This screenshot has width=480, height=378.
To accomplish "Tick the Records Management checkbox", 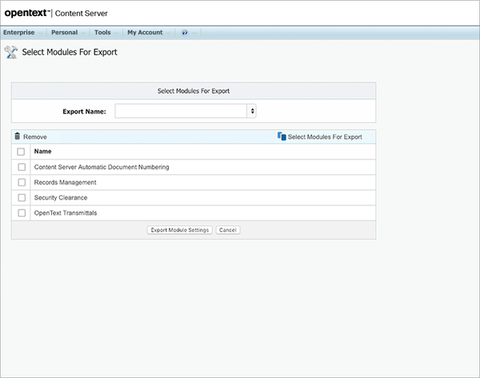I will [x=22, y=182].
